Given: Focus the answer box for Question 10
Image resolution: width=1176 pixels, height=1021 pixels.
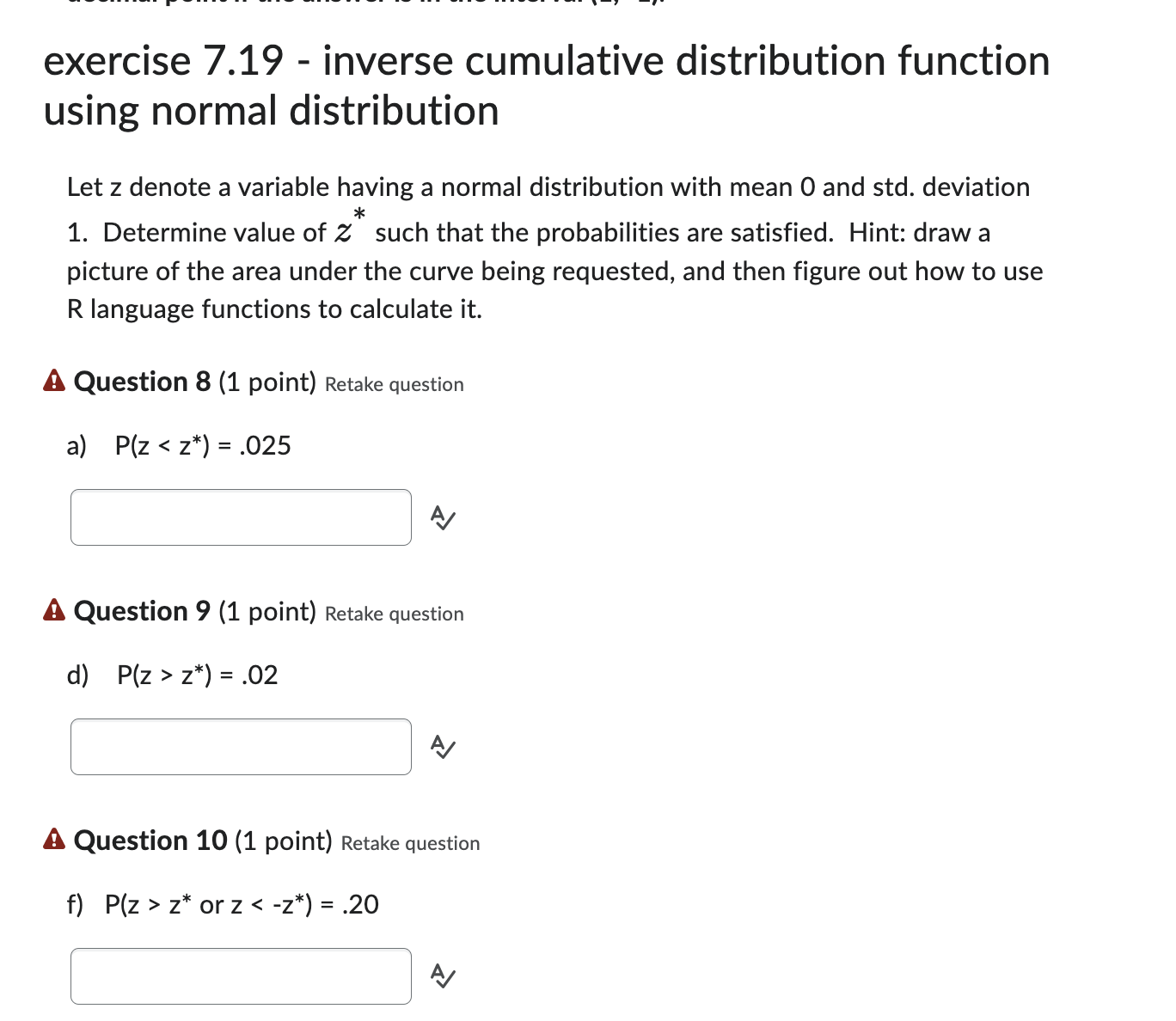Looking at the screenshot, I should [241, 976].
